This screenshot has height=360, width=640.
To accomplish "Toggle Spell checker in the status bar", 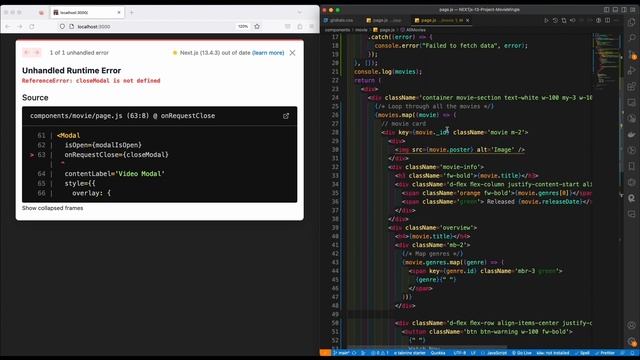I will pos(582,353).
